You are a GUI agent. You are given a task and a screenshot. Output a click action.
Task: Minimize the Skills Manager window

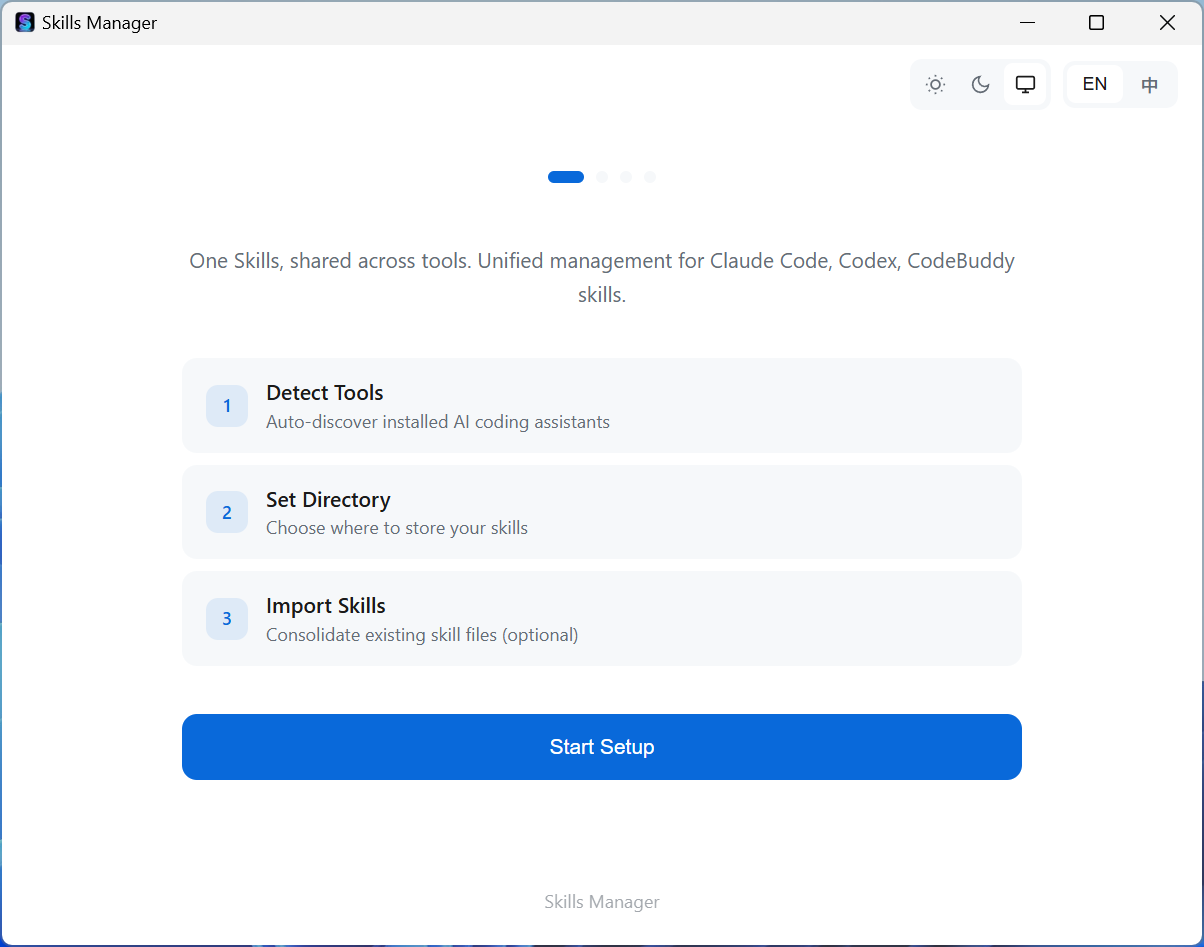coord(1026,22)
